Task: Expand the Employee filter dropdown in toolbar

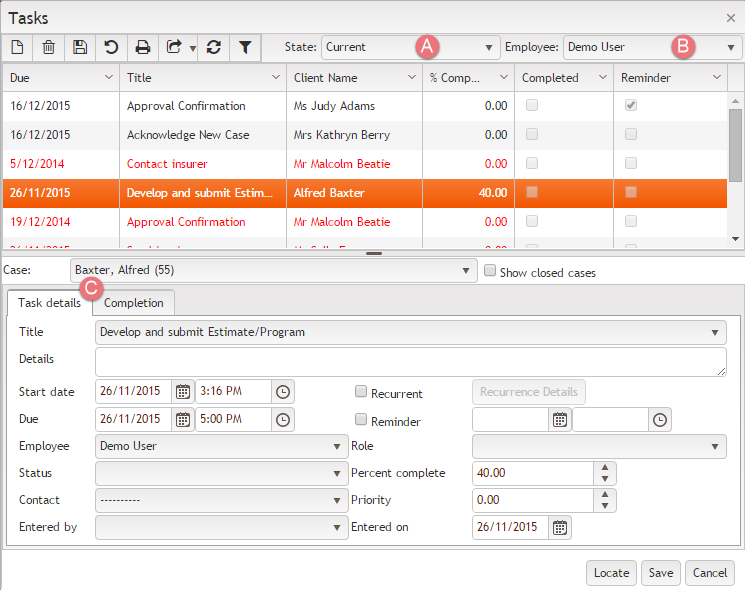Action: (652, 47)
